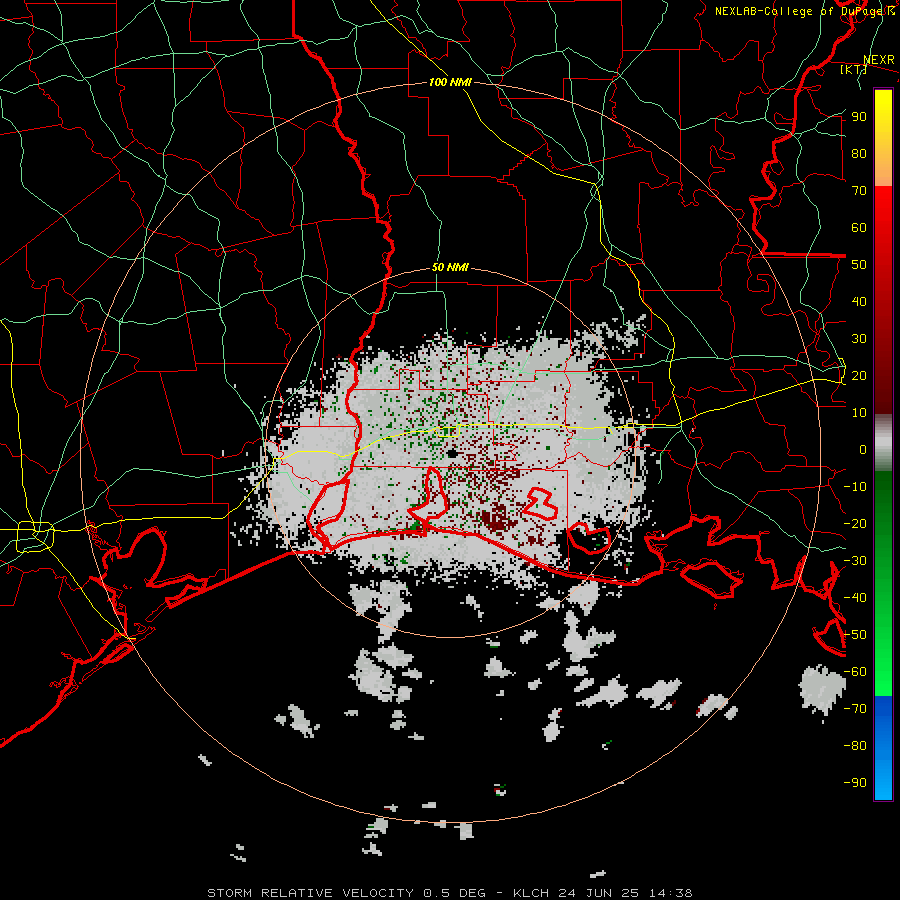Click the -40 value on the velocity scale
Screen dimensions: 900x900
tap(855, 598)
